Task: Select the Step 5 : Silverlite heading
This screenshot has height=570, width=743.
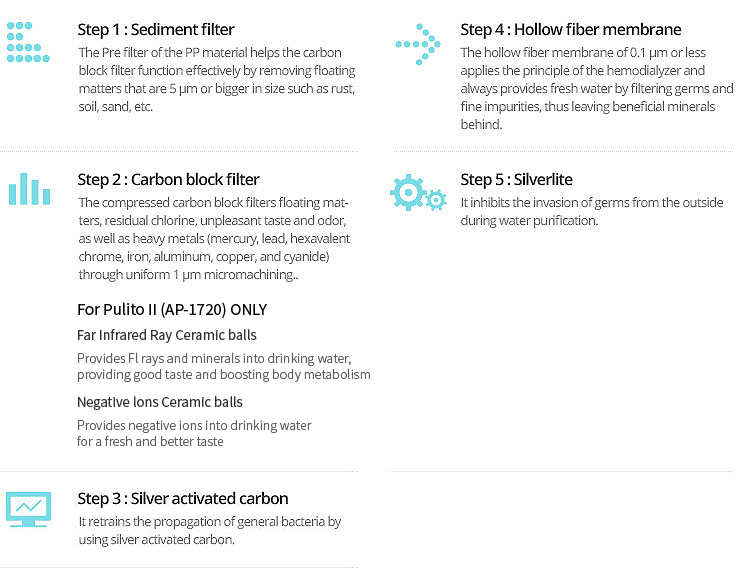Action: (517, 180)
